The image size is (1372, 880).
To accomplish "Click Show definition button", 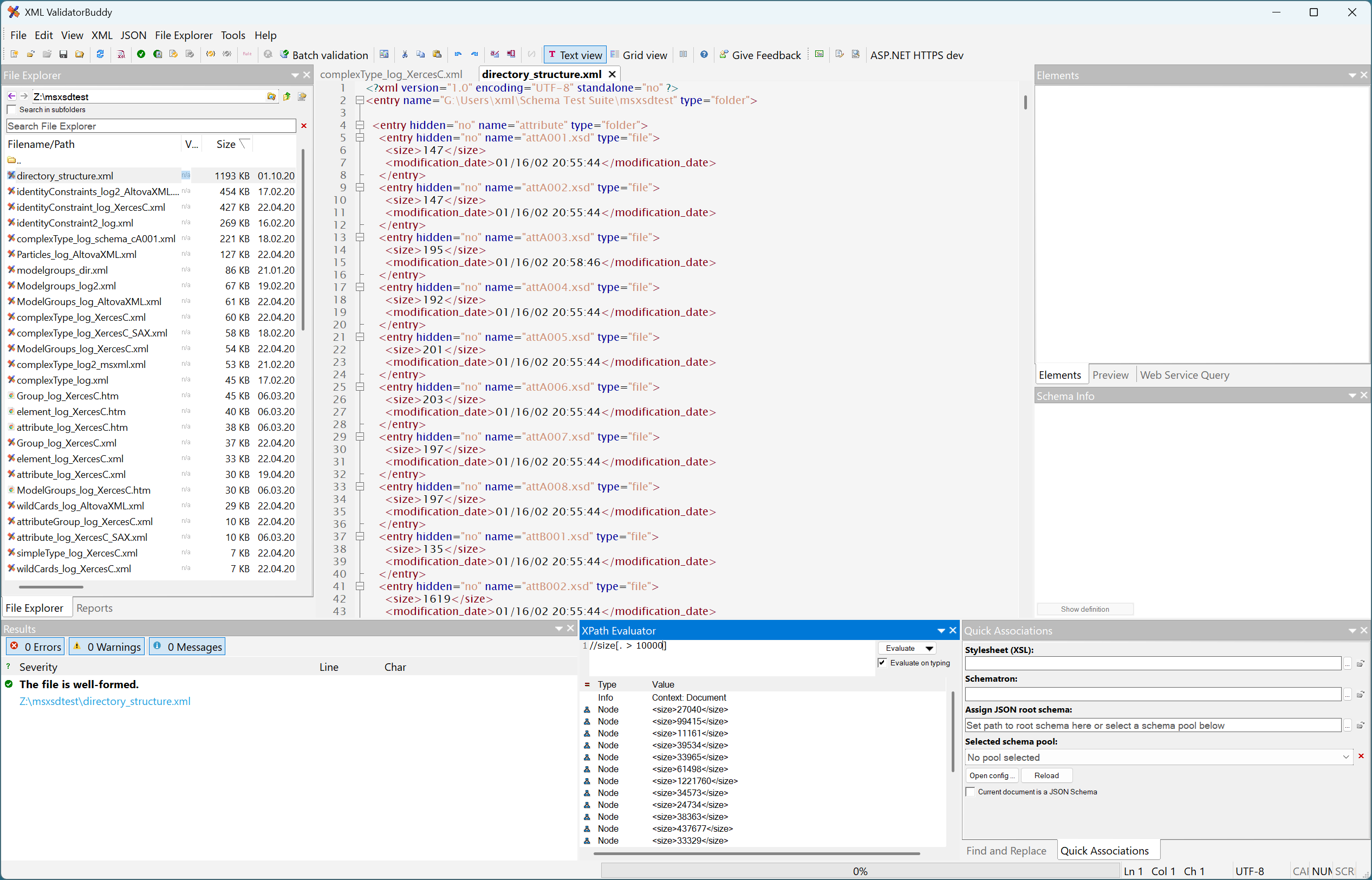I will pyautogui.click(x=1085, y=609).
